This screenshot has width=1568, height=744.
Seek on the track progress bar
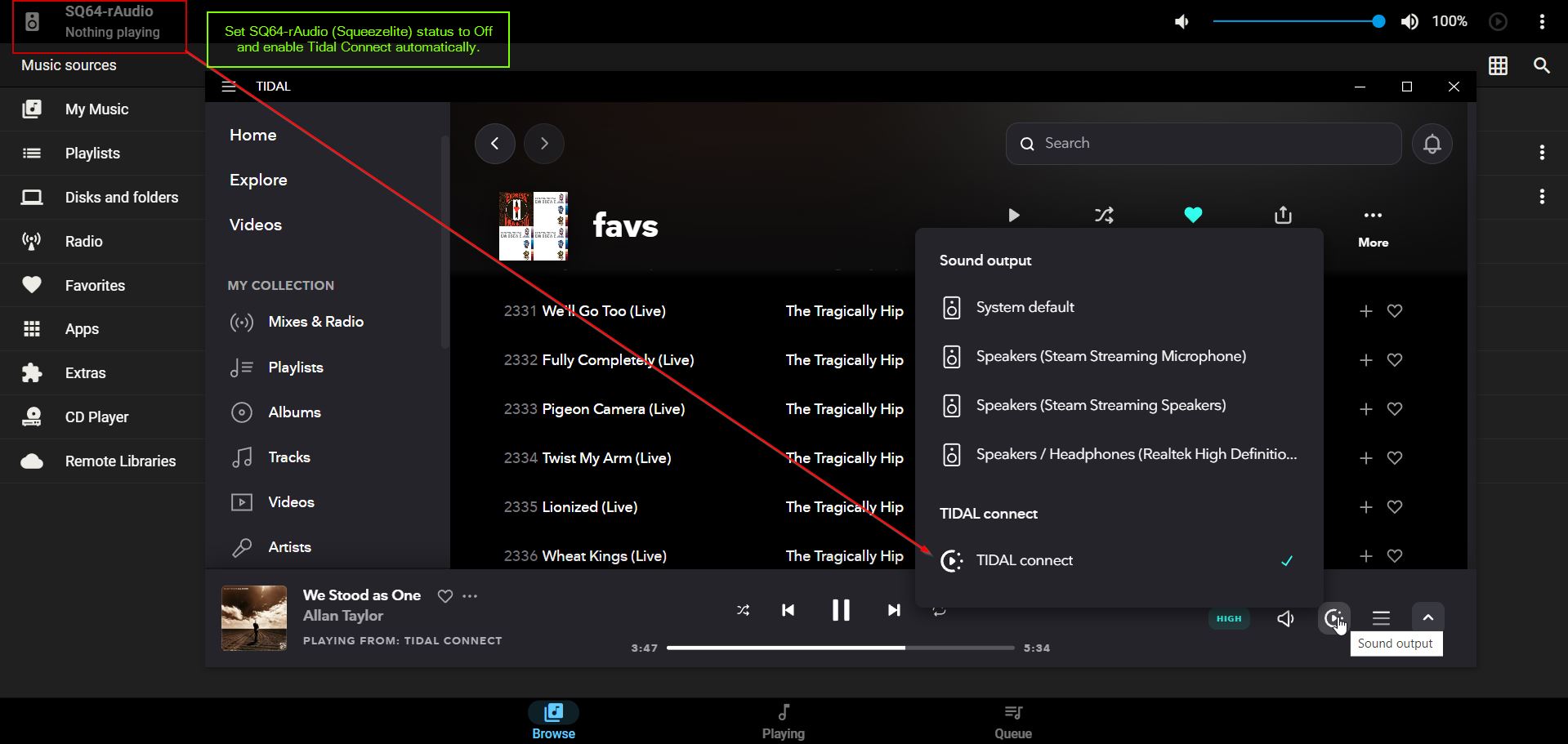[x=841, y=648]
